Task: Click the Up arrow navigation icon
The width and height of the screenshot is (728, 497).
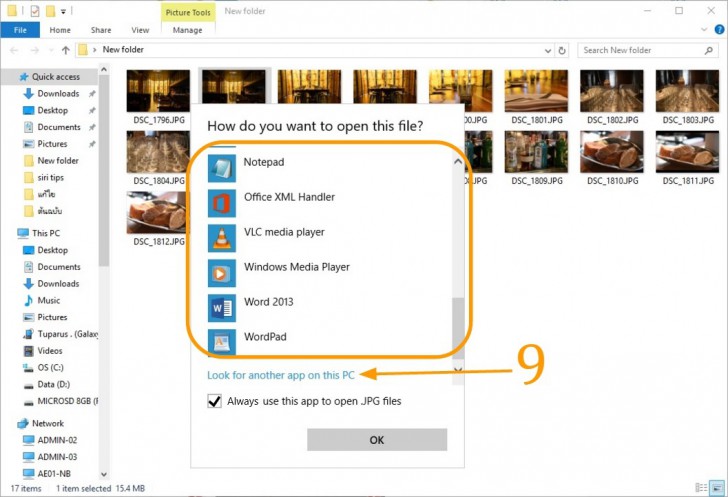Action: point(65,50)
